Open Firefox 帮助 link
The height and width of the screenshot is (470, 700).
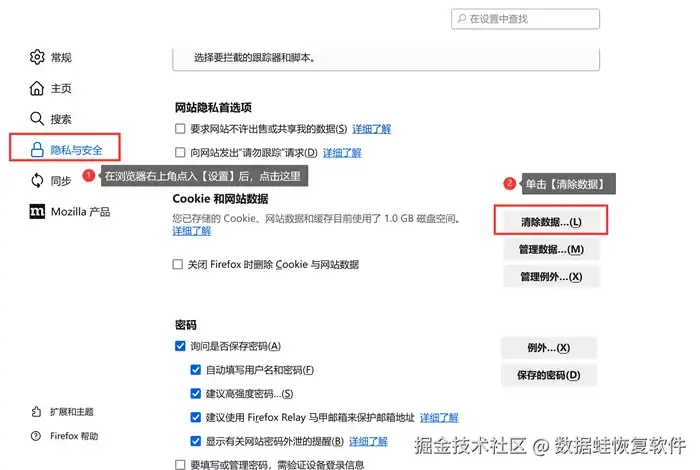coord(74,436)
